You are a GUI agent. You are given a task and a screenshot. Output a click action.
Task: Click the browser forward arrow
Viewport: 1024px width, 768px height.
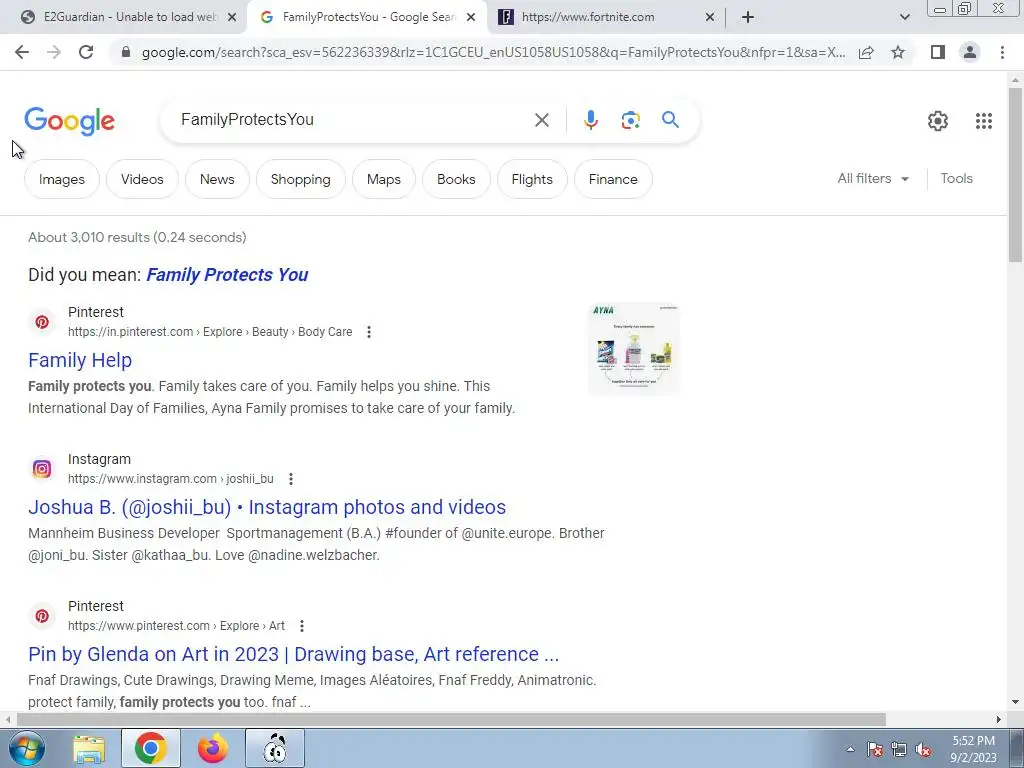coord(54,52)
